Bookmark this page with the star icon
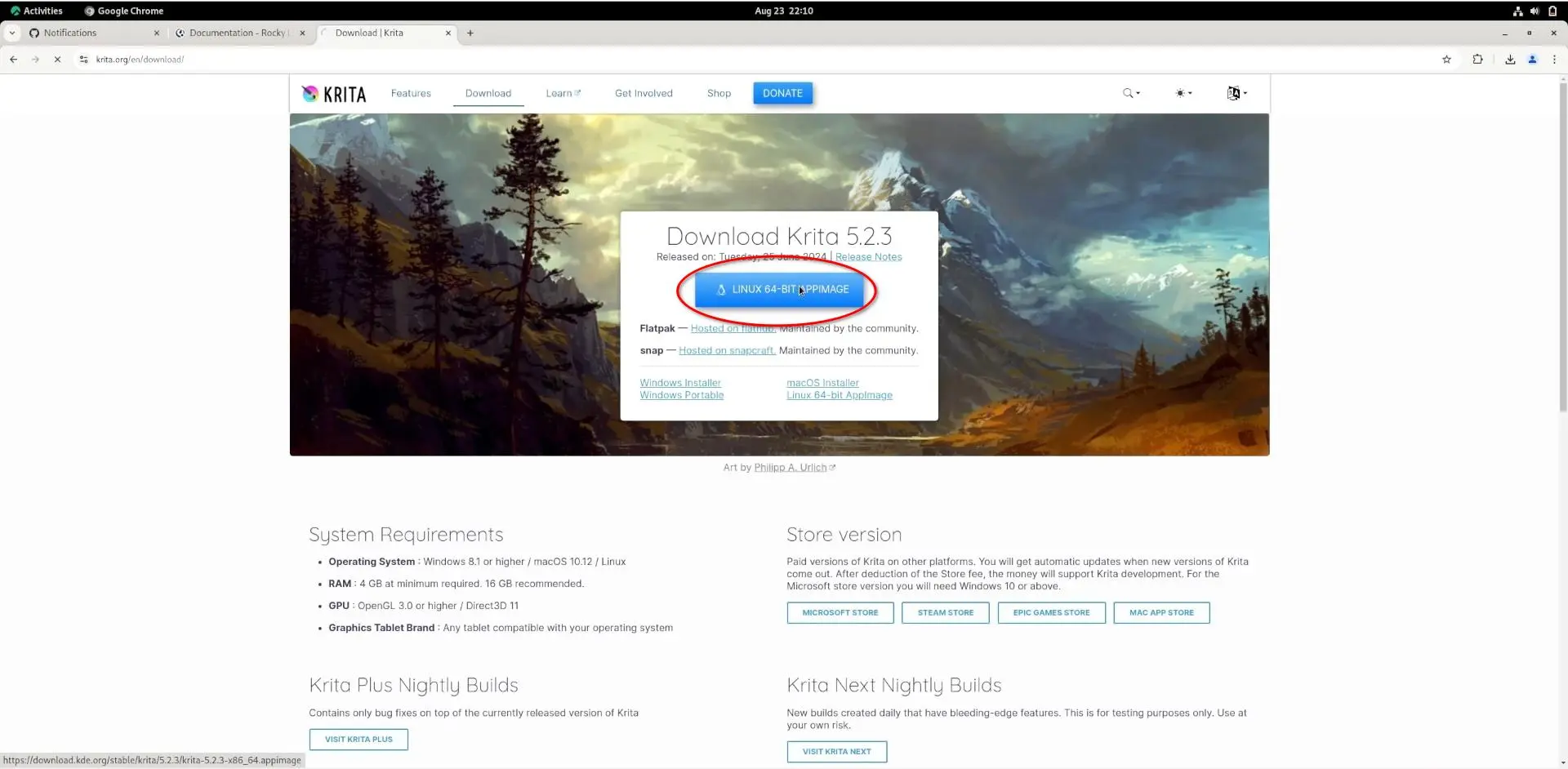The width and height of the screenshot is (1568, 769). pyautogui.click(x=1446, y=59)
